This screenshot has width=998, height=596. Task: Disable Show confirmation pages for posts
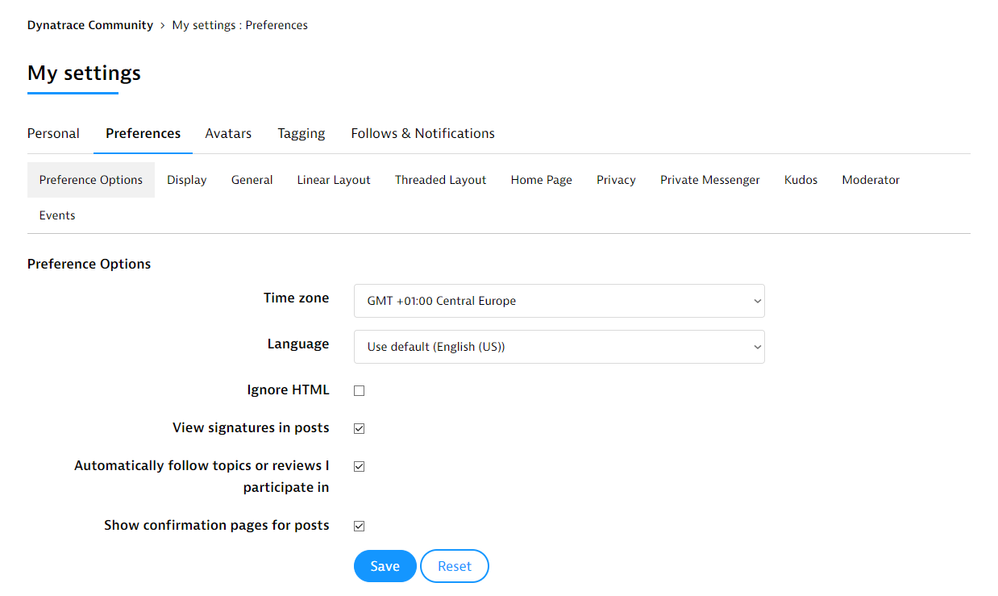pos(359,526)
